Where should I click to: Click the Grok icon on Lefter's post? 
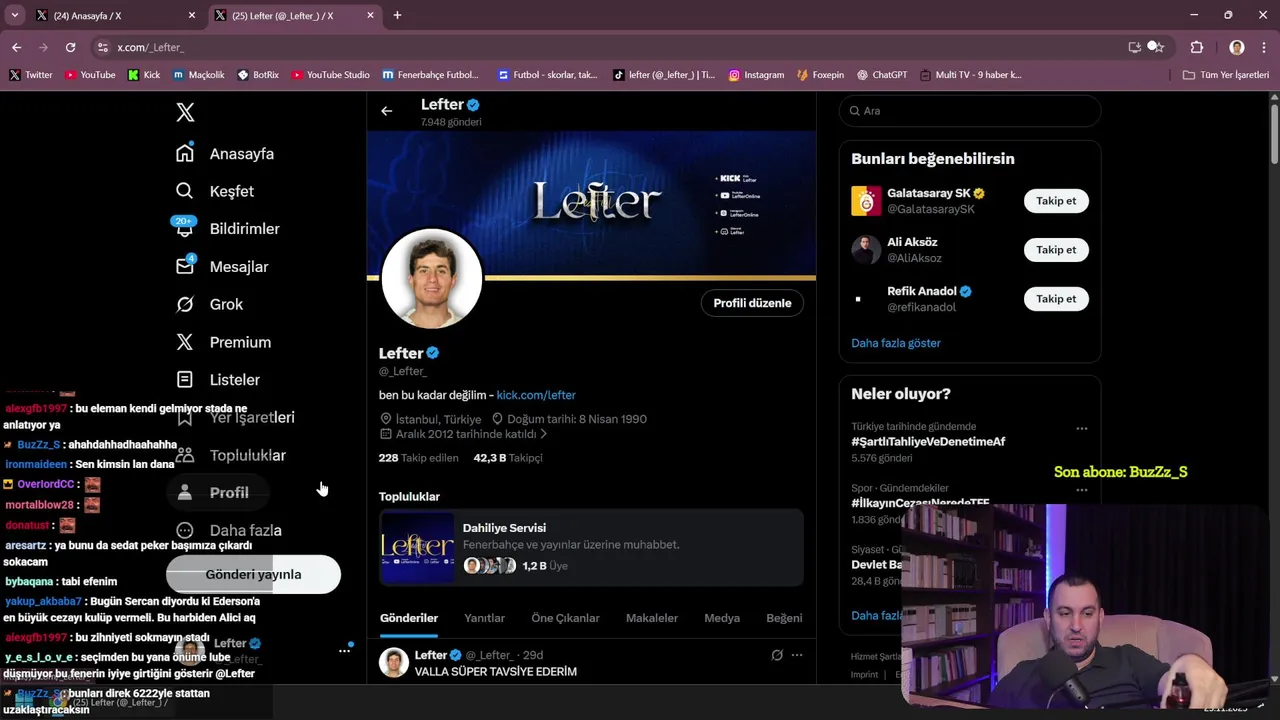click(x=777, y=655)
